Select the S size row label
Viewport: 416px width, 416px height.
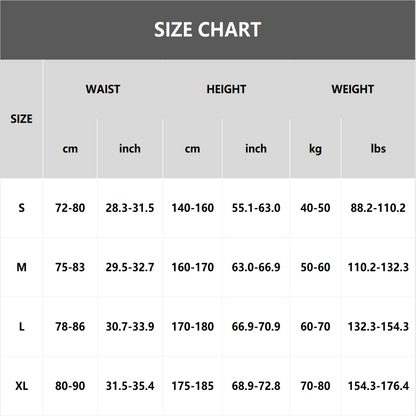point(21,208)
